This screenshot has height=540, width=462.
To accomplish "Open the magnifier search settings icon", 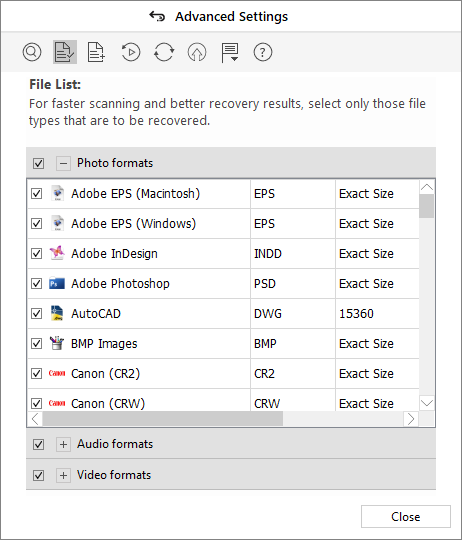I will pyautogui.click(x=32, y=52).
